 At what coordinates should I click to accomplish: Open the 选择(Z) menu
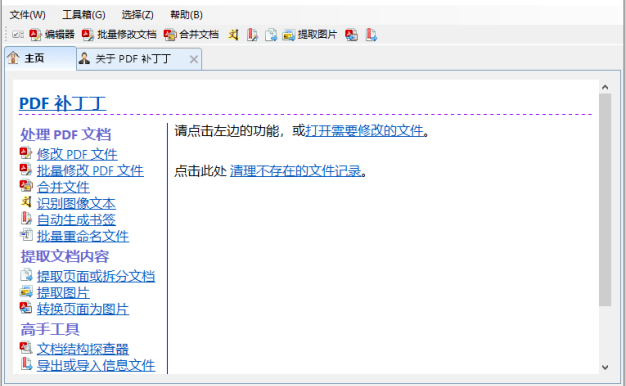click(137, 15)
